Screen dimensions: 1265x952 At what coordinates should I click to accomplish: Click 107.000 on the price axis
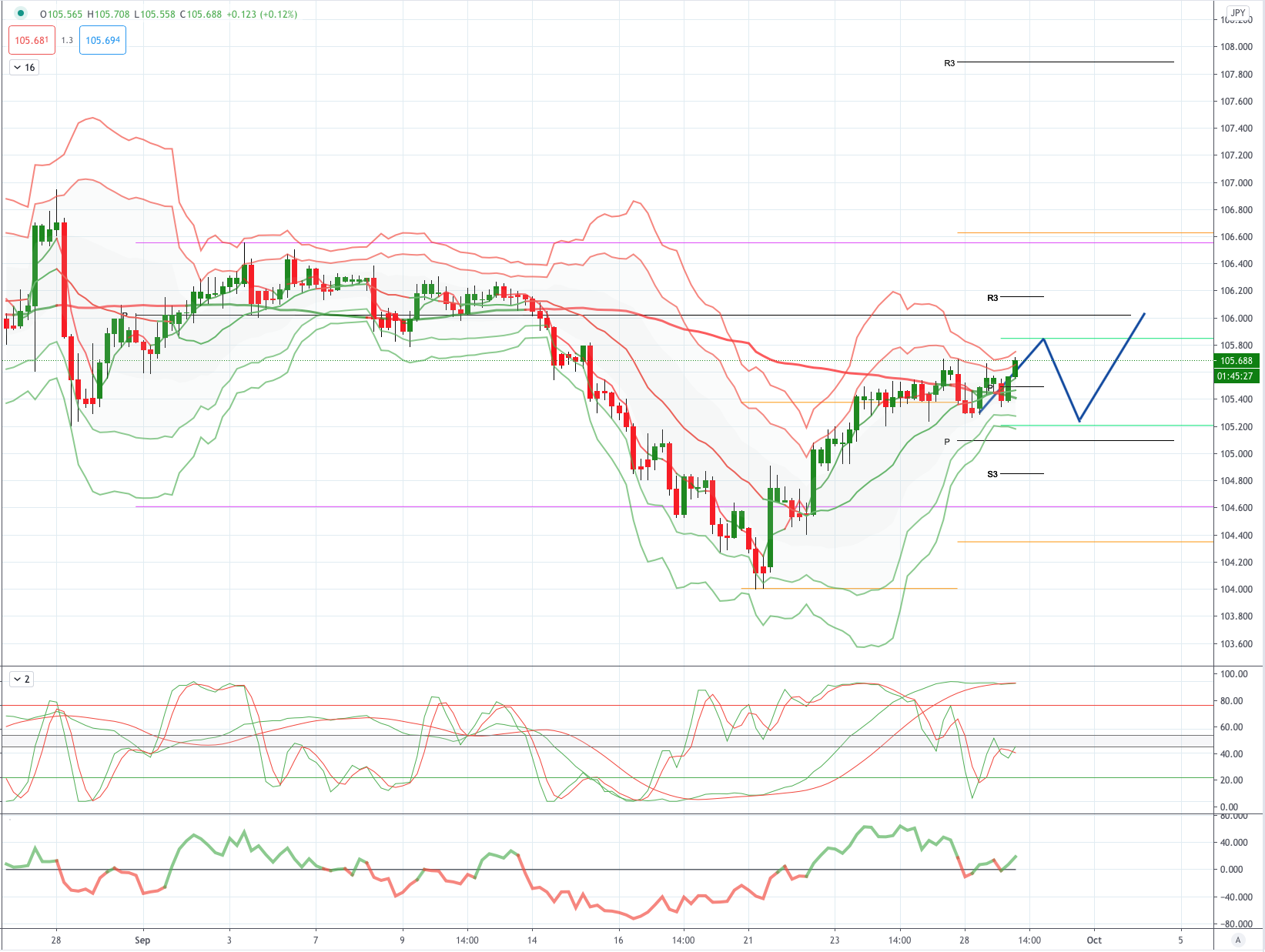click(x=1237, y=183)
